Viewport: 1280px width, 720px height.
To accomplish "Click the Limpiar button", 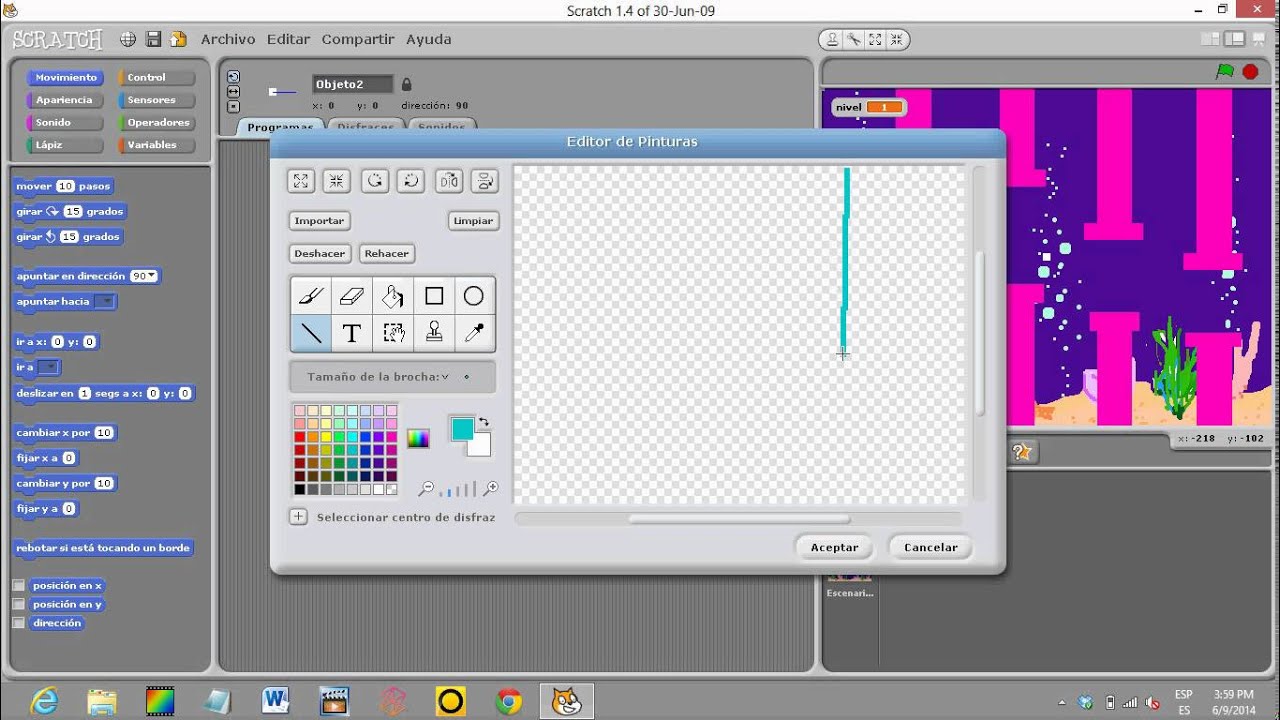I will point(473,221).
